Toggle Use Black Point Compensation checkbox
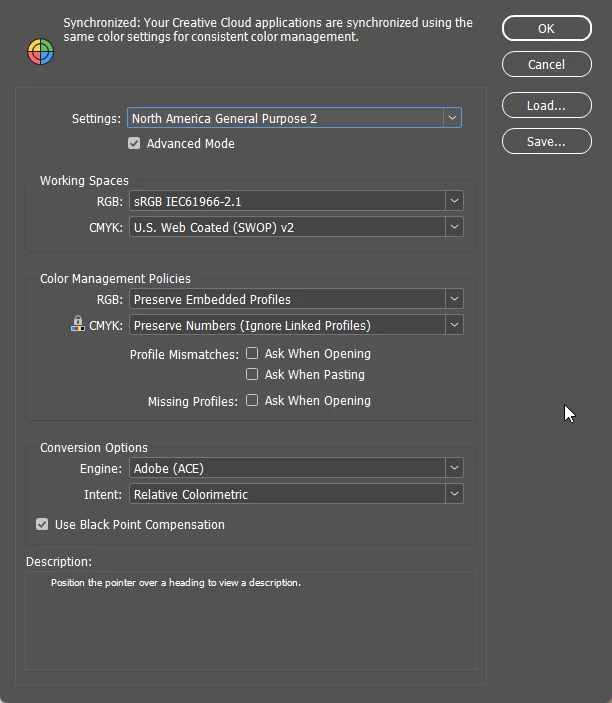The width and height of the screenshot is (612, 703). [42, 524]
